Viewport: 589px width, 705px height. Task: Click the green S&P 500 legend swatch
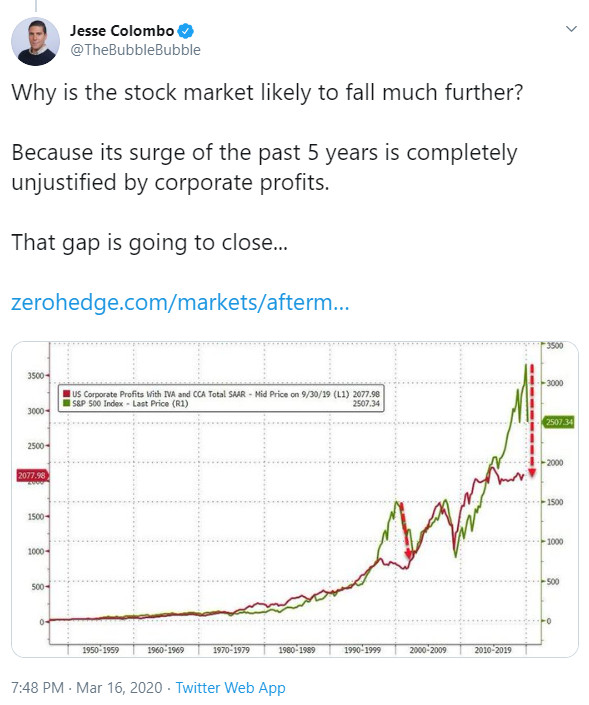[67, 403]
